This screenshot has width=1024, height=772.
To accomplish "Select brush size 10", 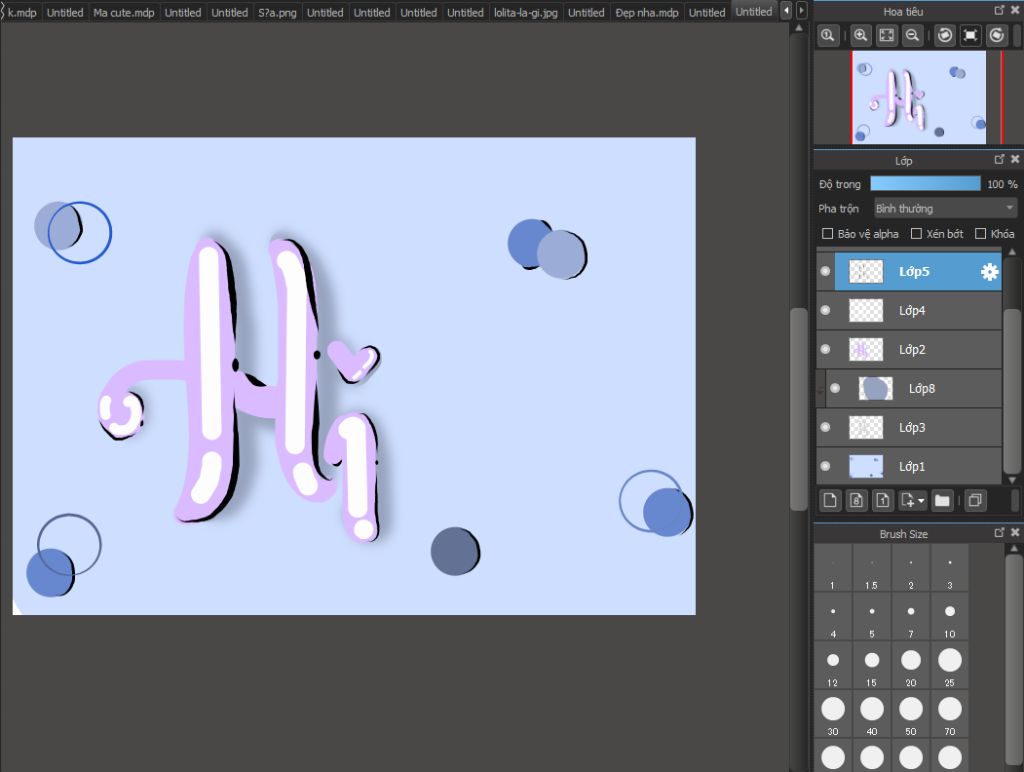I will [x=950, y=617].
